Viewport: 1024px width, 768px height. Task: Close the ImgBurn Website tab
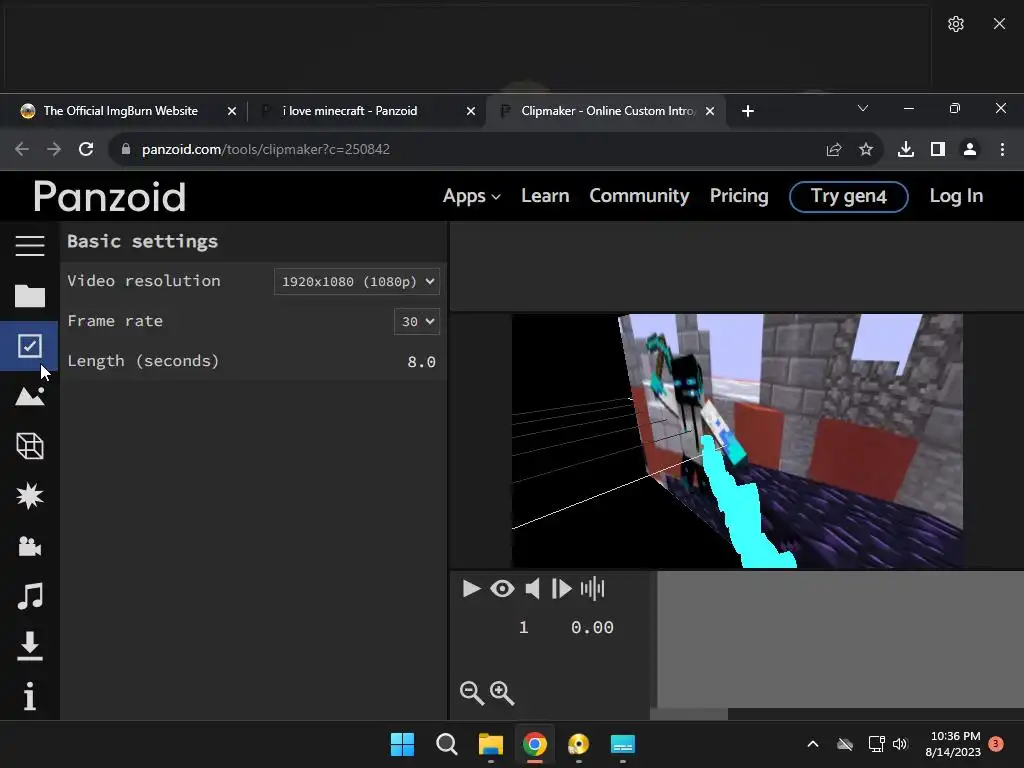(x=232, y=111)
